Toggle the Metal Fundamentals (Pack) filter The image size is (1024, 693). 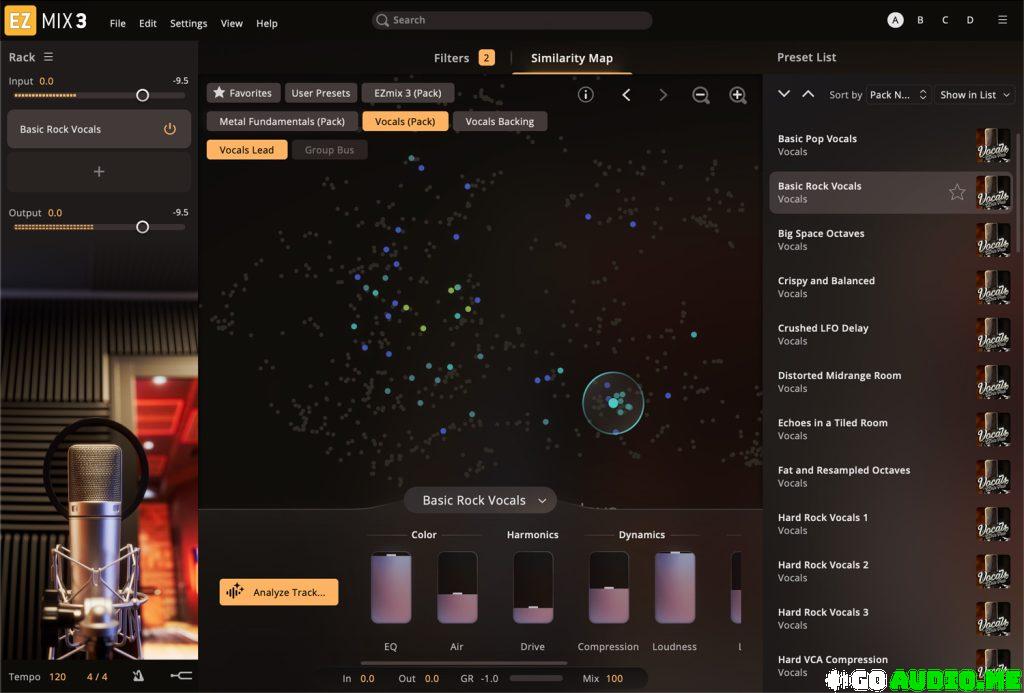tap(282, 121)
